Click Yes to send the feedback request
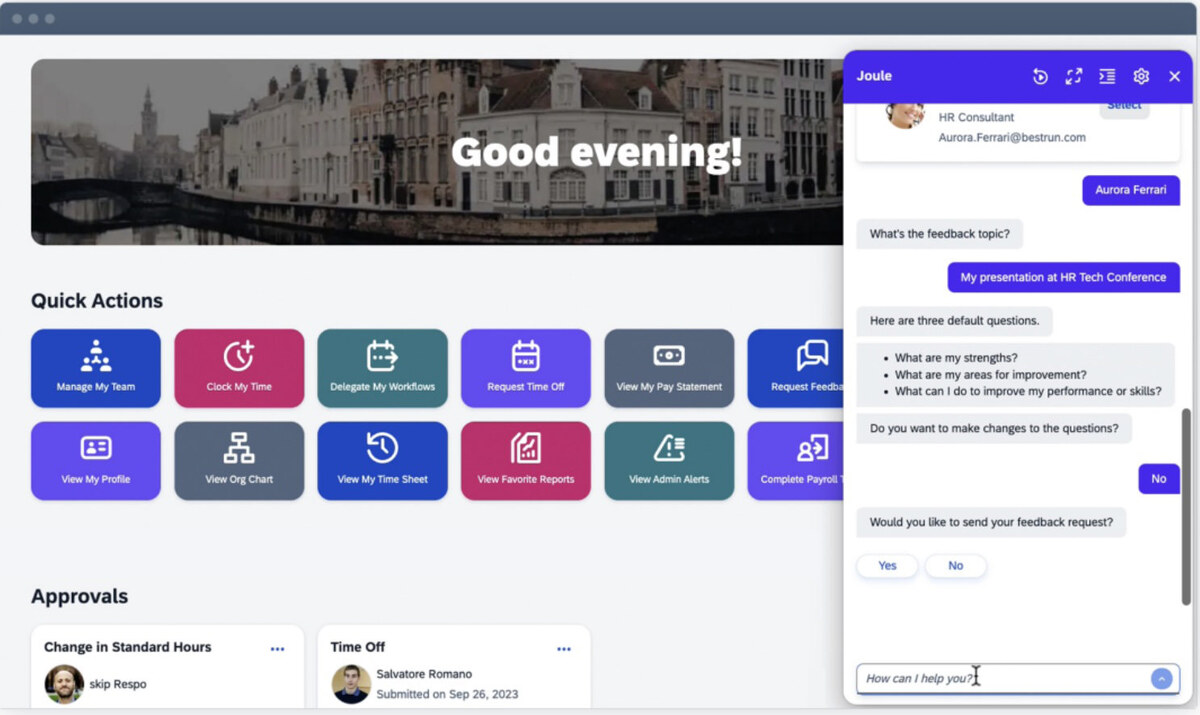The width and height of the screenshot is (1200, 715). [887, 566]
